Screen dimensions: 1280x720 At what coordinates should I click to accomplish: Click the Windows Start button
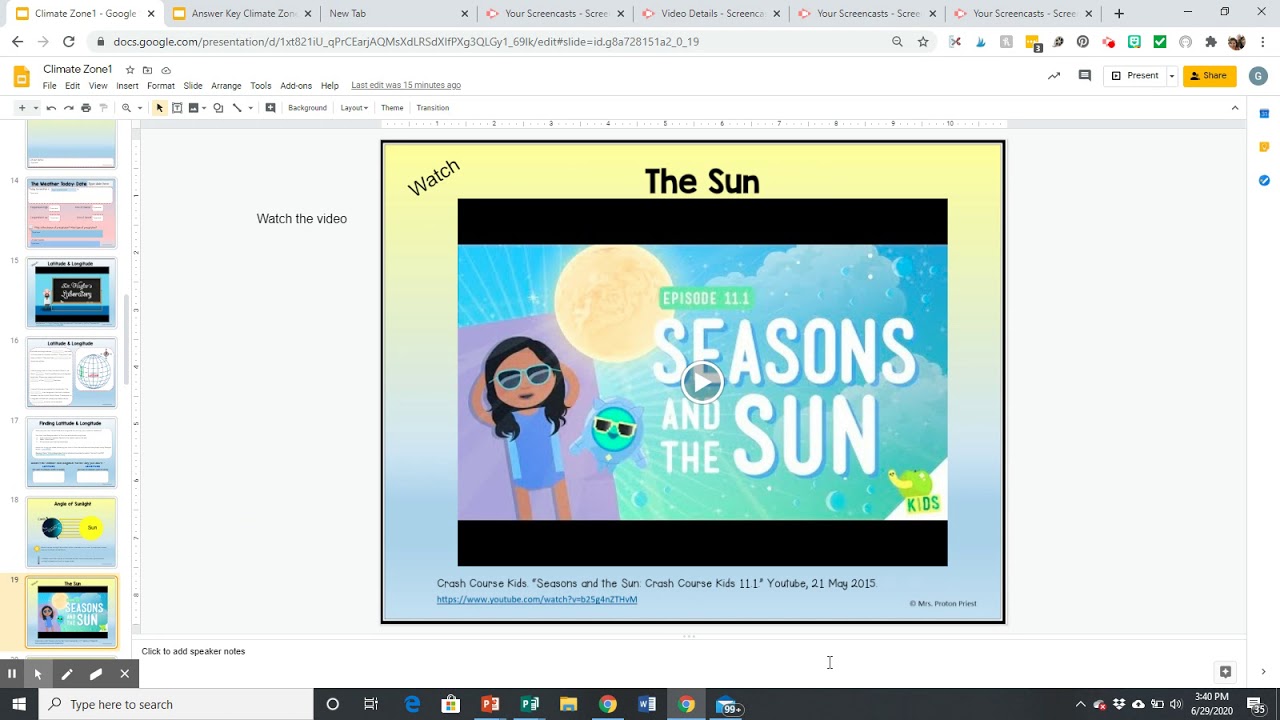coord(20,704)
